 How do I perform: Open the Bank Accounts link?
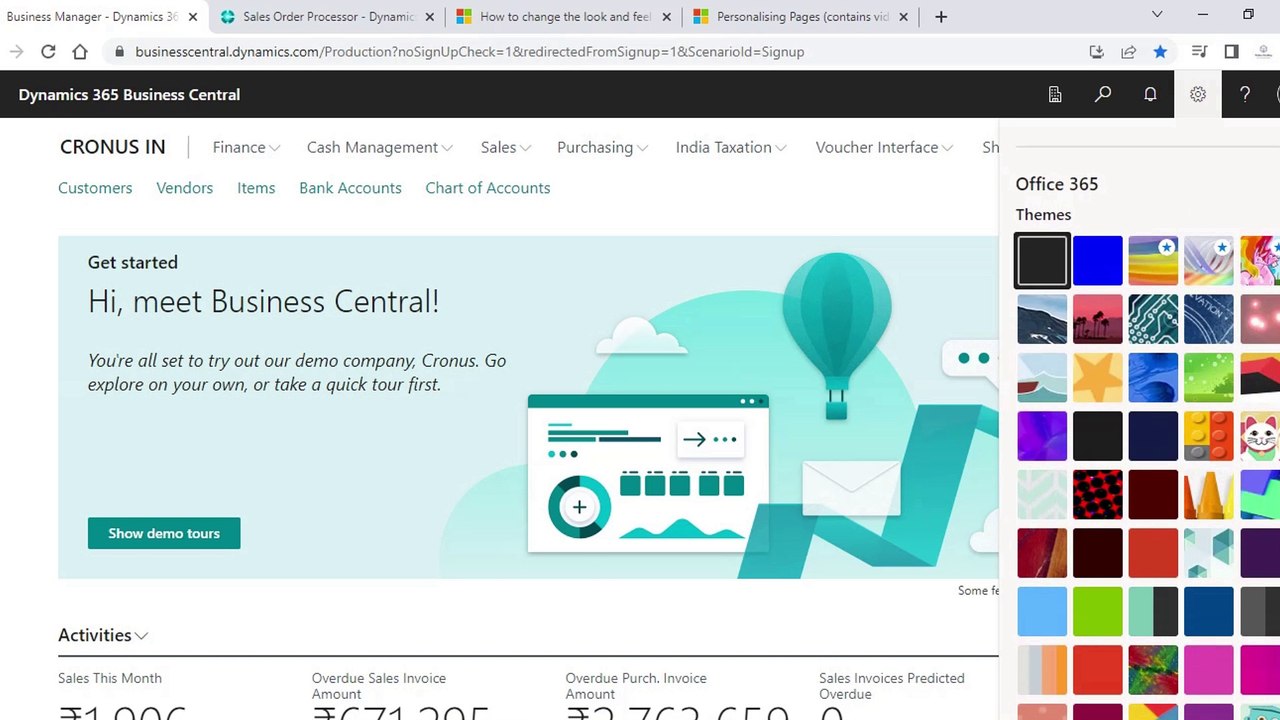350,188
